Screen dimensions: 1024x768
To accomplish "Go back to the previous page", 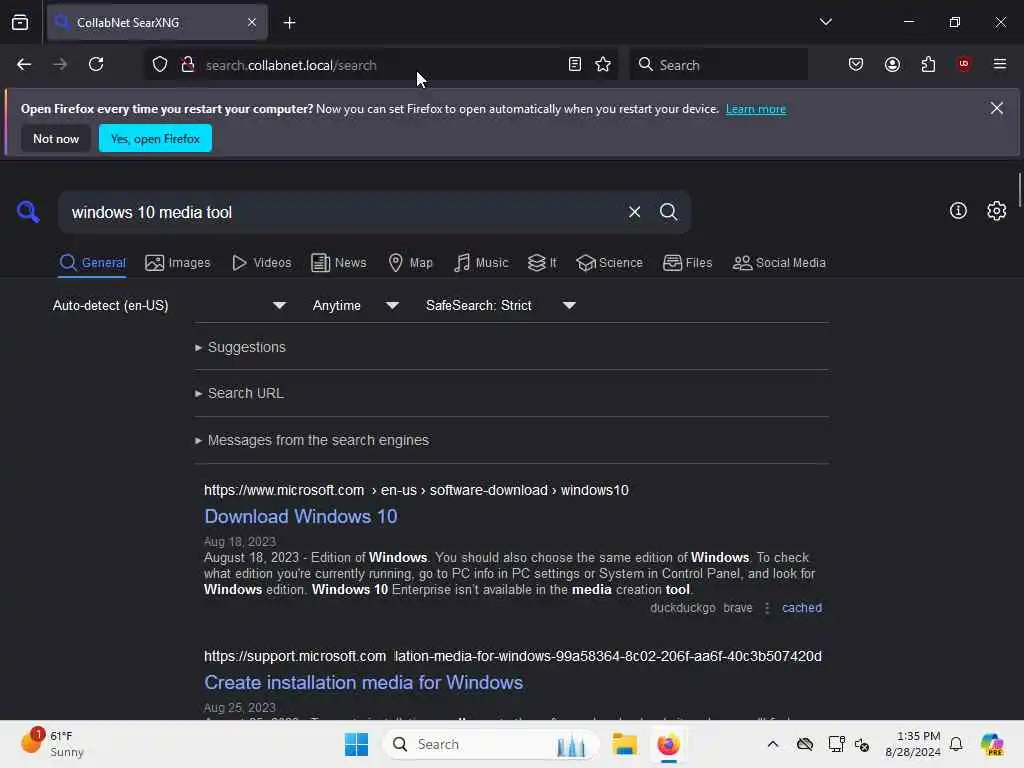I will coord(24,65).
